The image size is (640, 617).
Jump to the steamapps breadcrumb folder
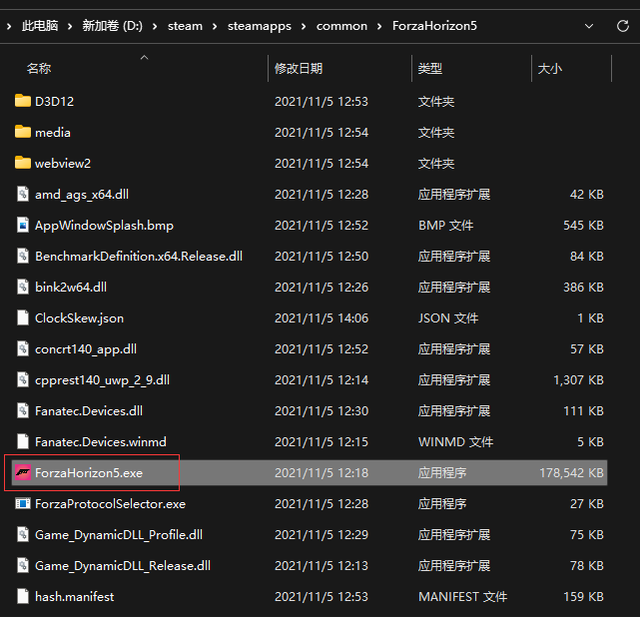[x=259, y=26]
